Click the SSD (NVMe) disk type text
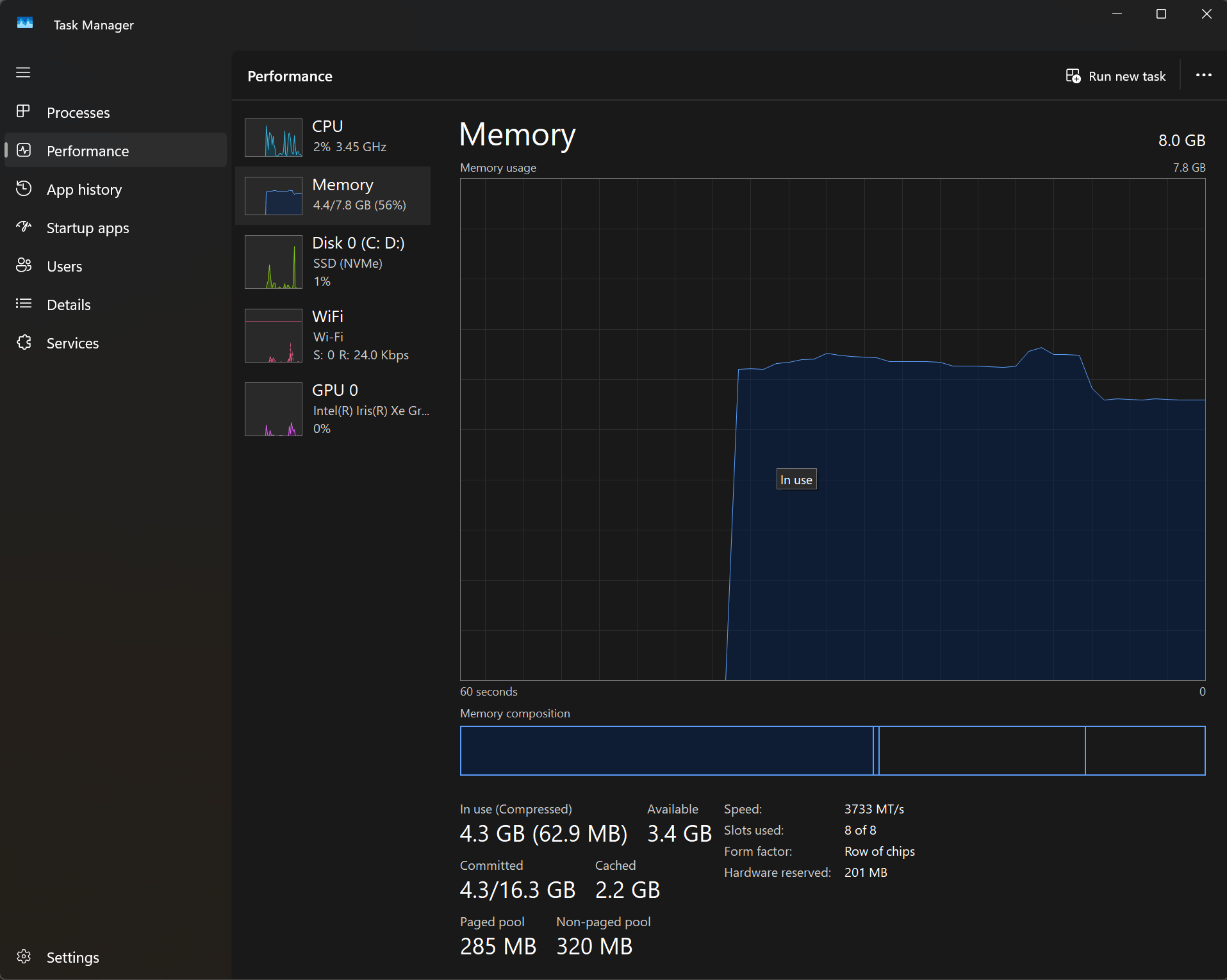The height and width of the screenshot is (980, 1227). pyautogui.click(x=347, y=263)
